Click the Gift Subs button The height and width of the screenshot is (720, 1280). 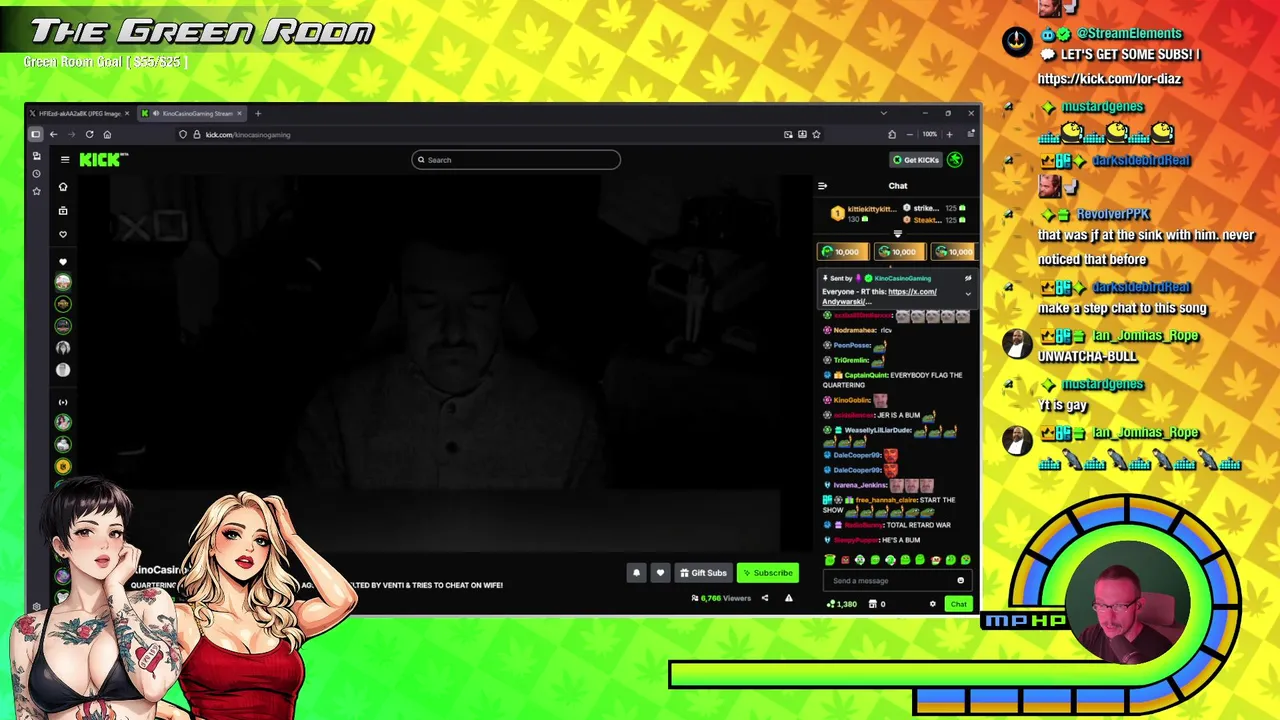click(x=703, y=573)
